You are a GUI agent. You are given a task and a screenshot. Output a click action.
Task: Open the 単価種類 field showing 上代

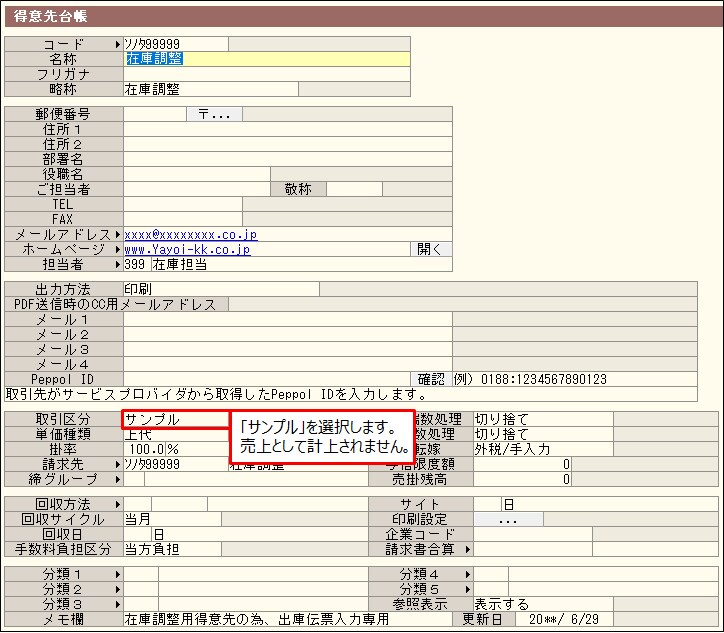tap(175, 434)
